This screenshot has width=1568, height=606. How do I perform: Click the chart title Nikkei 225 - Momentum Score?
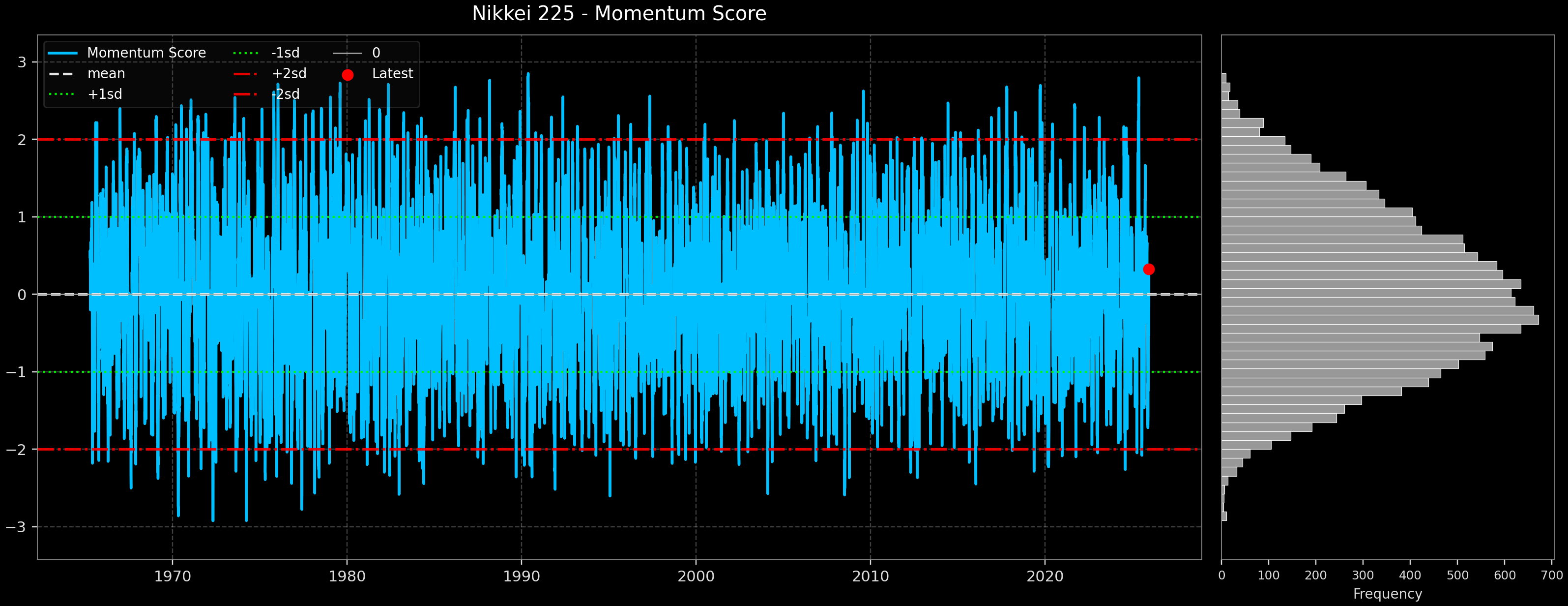pyautogui.click(x=619, y=13)
